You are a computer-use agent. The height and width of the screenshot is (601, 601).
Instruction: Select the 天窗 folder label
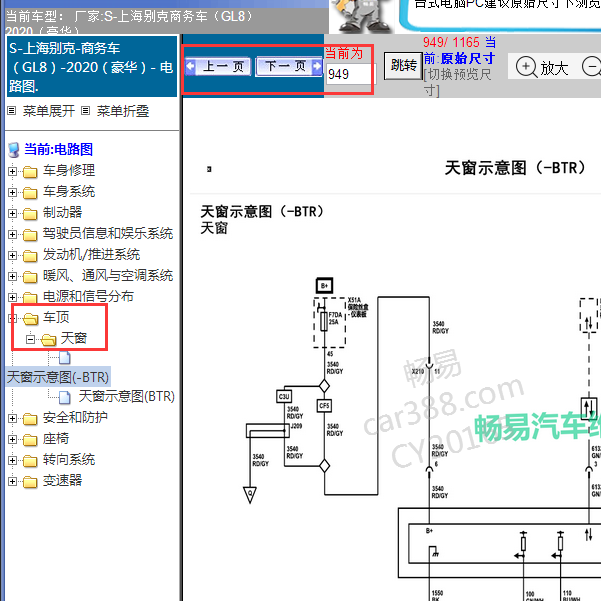tap(74, 338)
